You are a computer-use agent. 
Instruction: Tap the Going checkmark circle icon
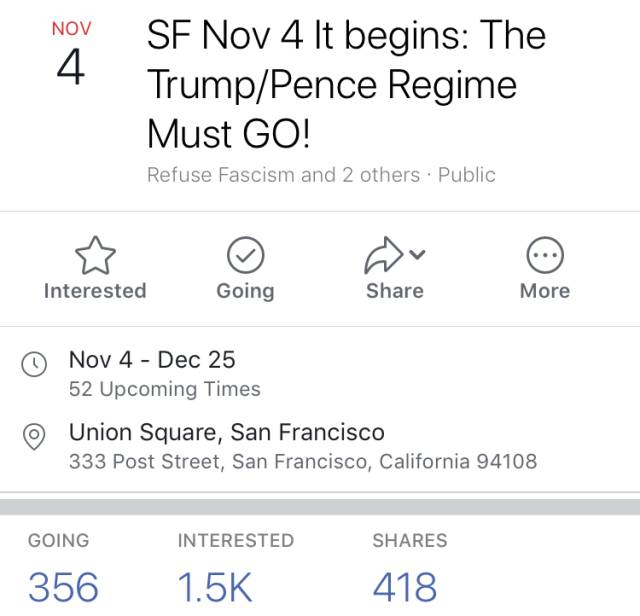[x=245, y=257]
